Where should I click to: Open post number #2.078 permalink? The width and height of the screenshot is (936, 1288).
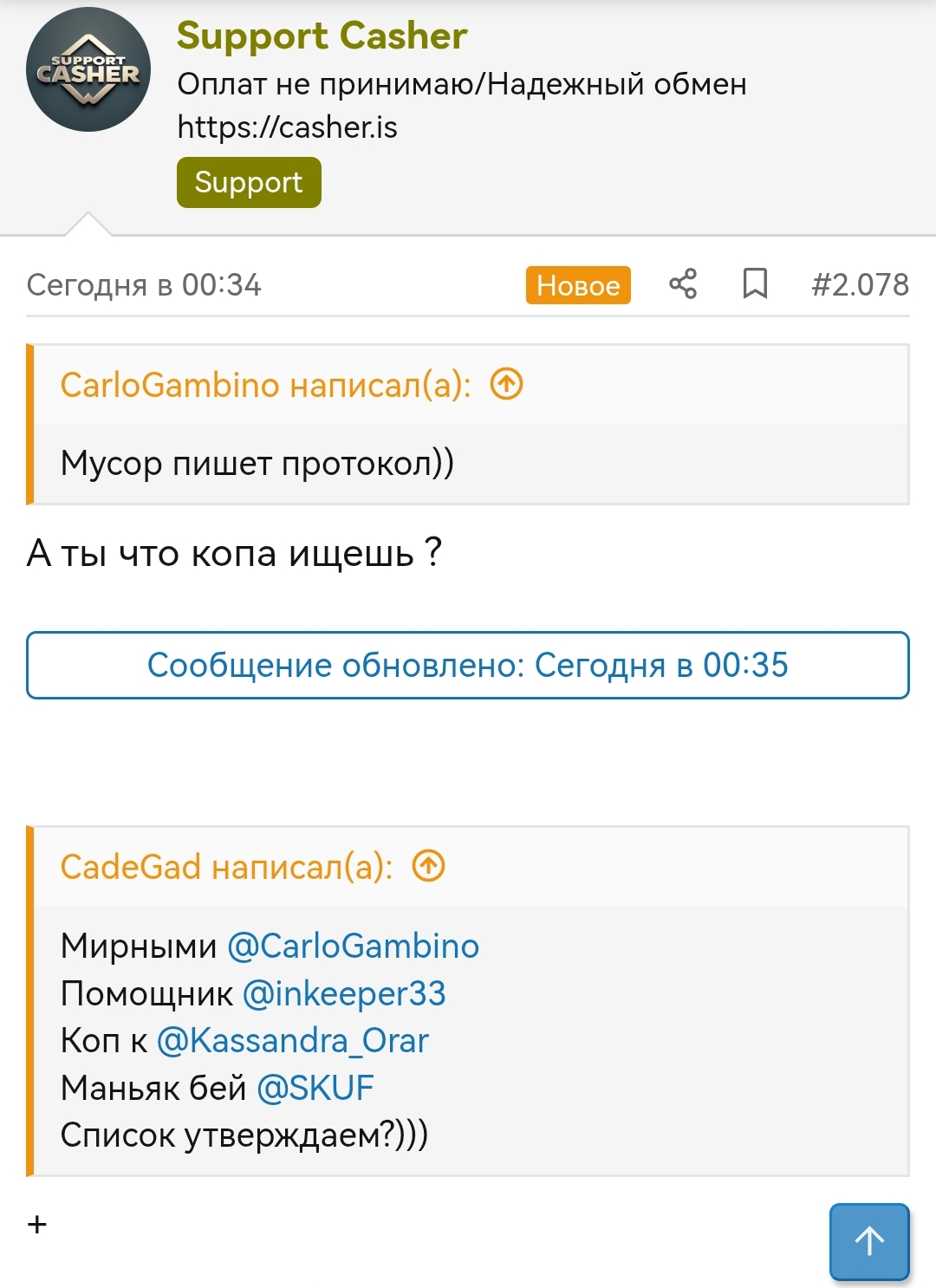point(860,284)
